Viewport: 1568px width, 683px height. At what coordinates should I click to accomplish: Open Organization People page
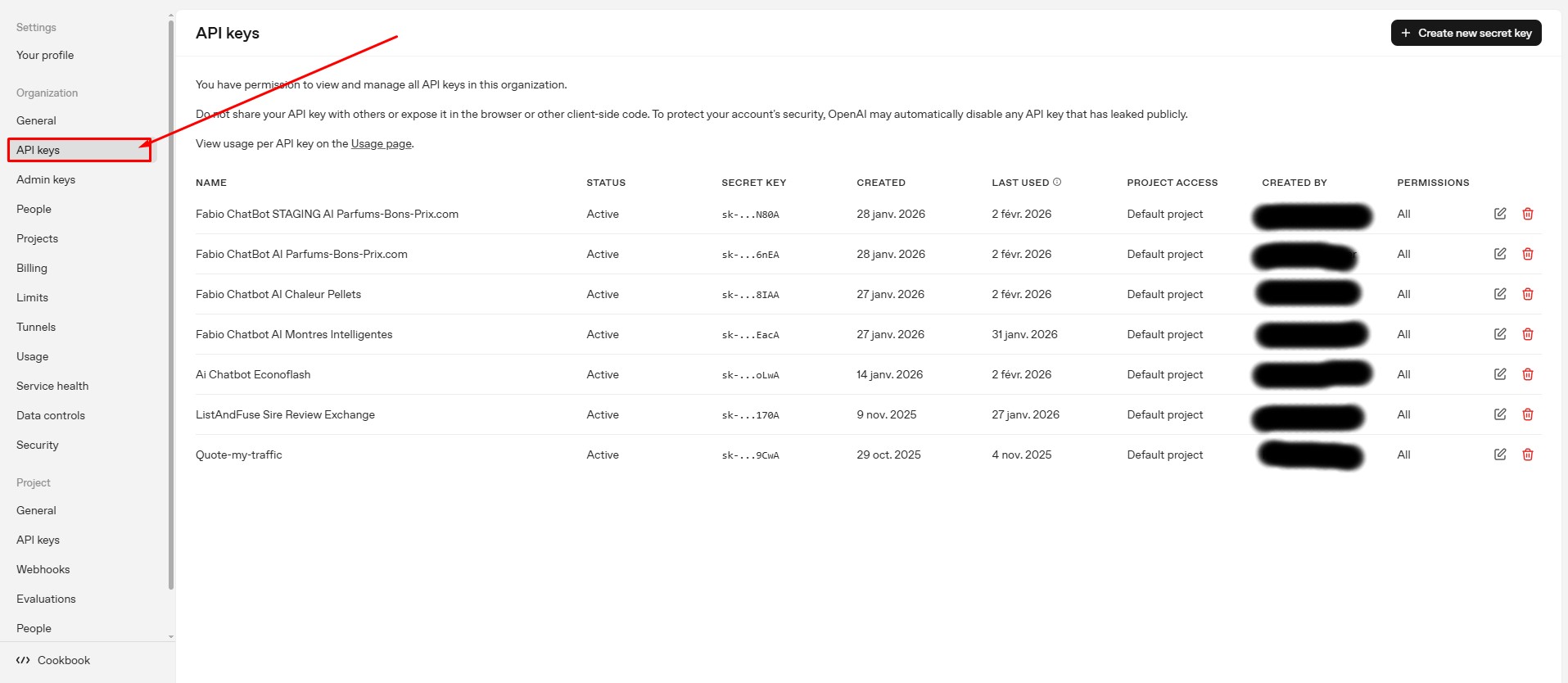pos(34,209)
